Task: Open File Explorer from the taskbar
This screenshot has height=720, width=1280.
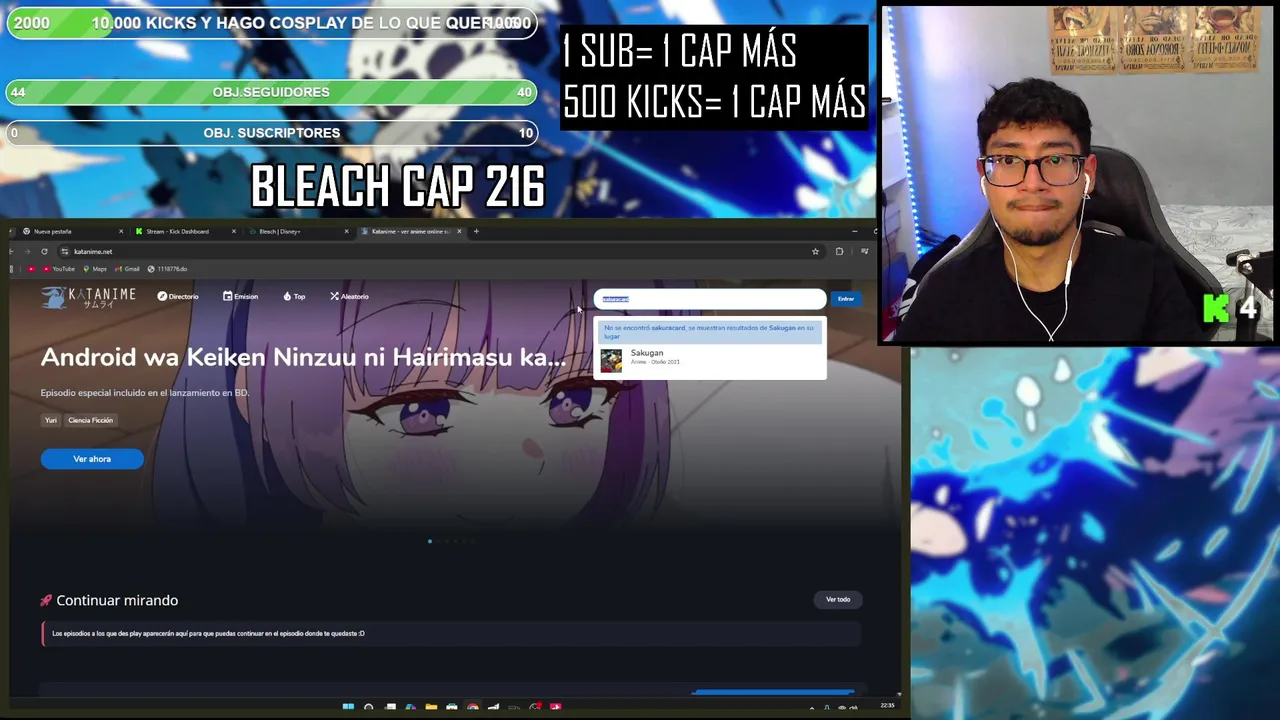Action: click(x=431, y=707)
